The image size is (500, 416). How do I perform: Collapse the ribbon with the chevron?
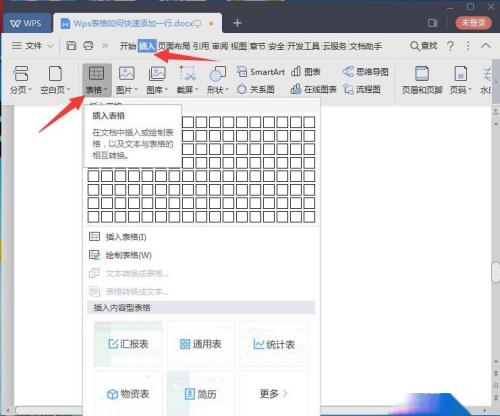(x=486, y=45)
